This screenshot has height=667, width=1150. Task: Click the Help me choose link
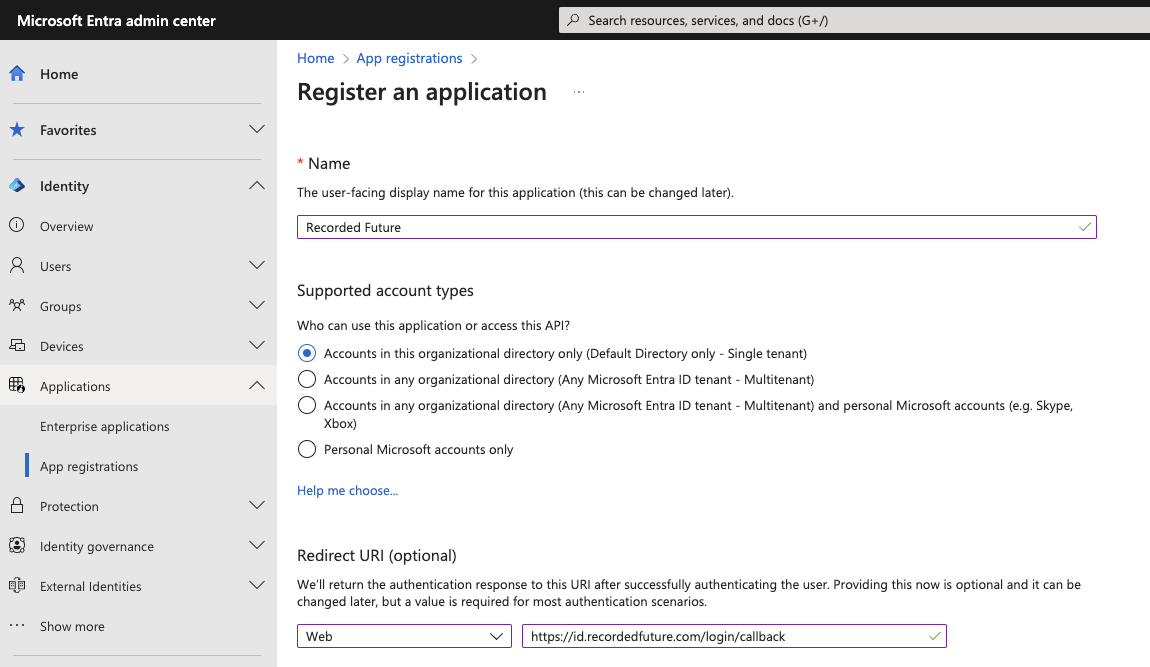coord(347,490)
